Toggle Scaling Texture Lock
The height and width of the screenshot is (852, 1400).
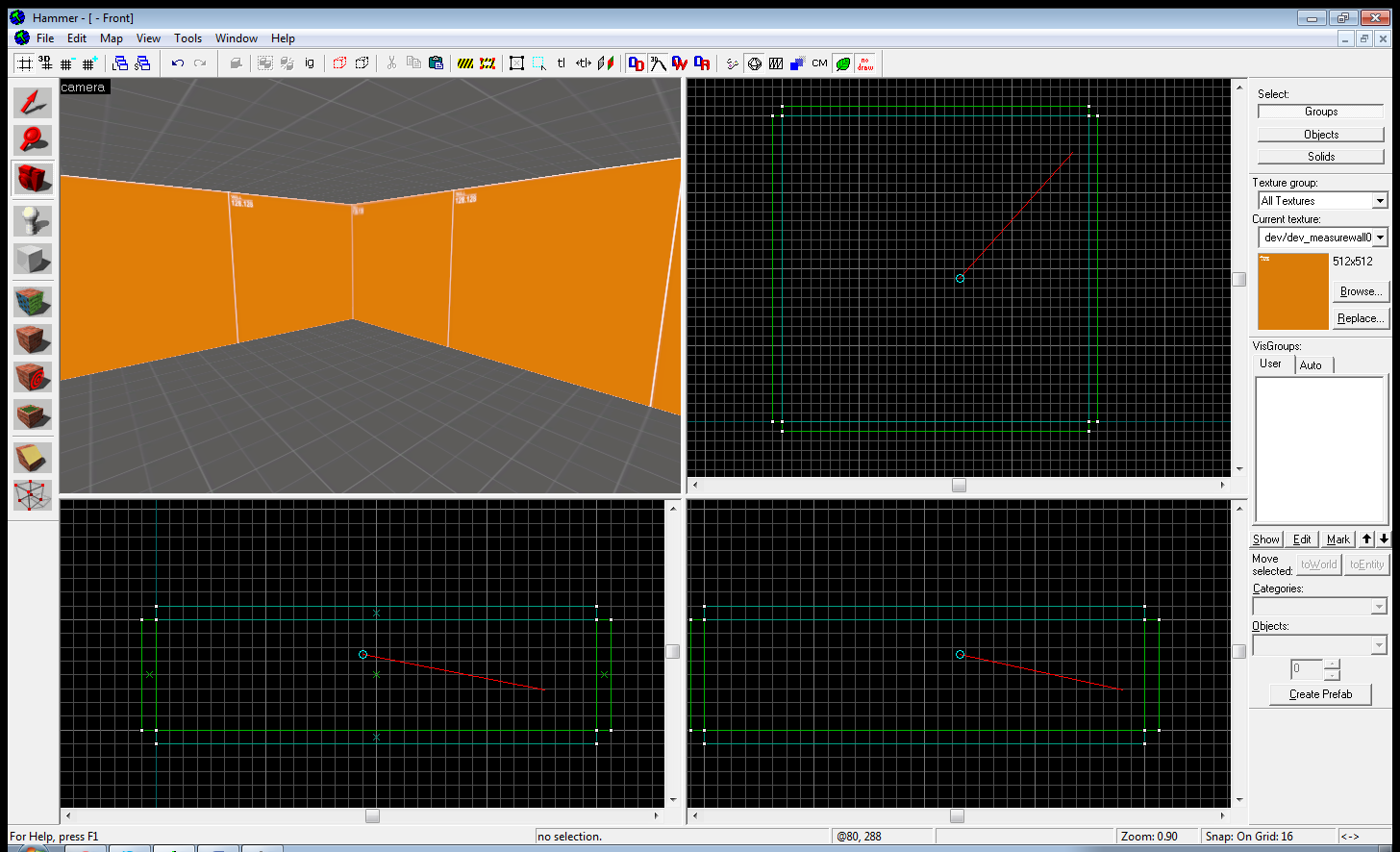(x=583, y=63)
